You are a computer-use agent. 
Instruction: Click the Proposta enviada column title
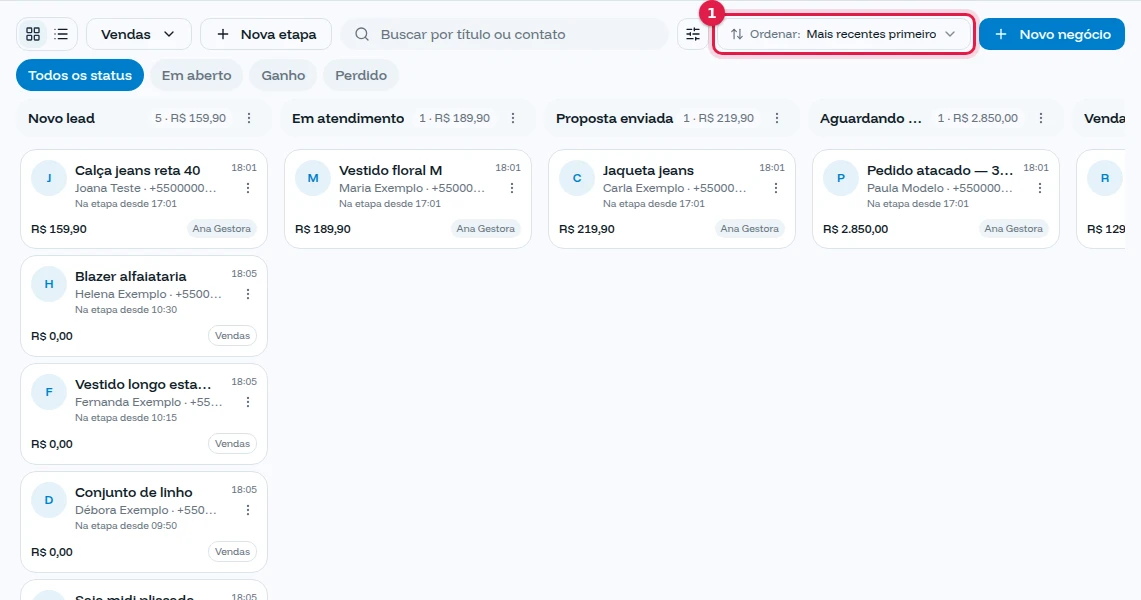(614, 119)
